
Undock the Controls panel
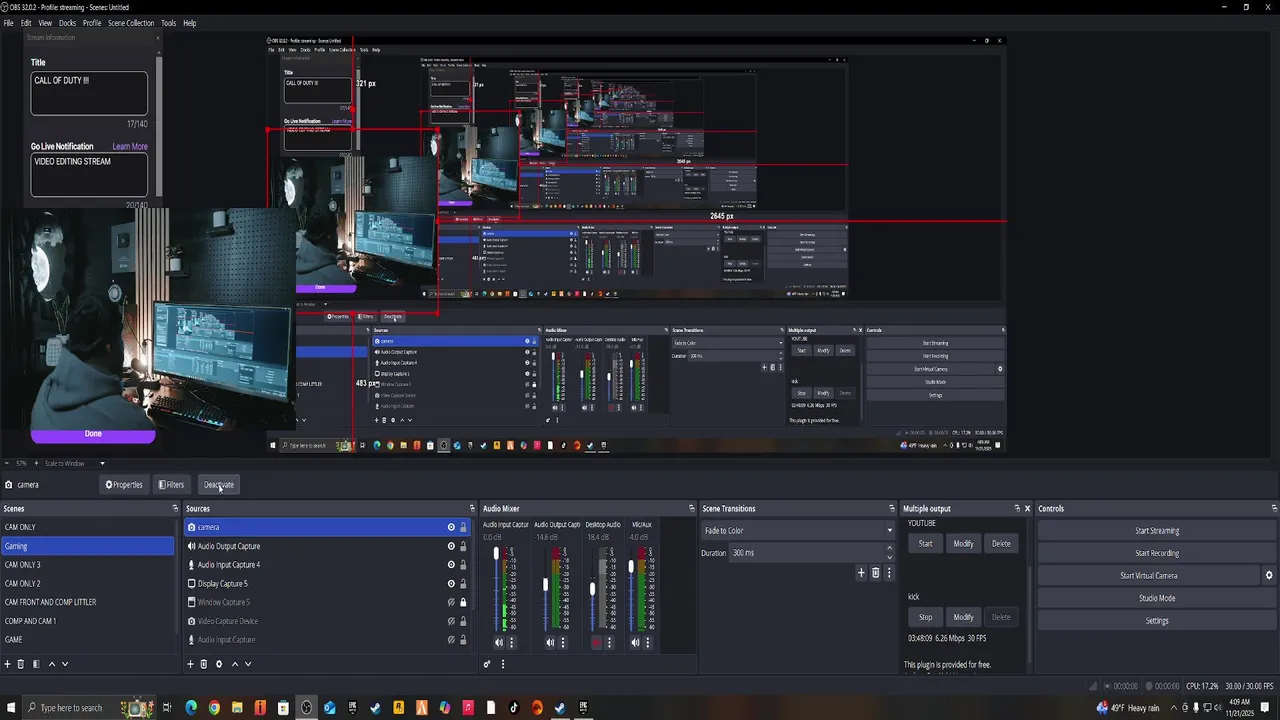[x=1274, y=509]
